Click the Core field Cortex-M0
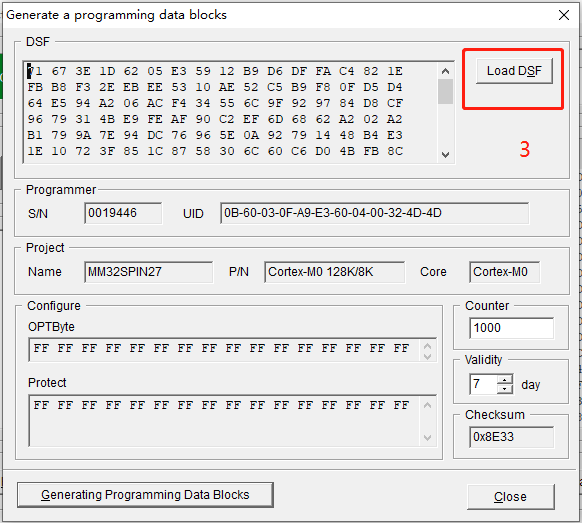Viewport: 582px width, 523px height. (504, 272)
